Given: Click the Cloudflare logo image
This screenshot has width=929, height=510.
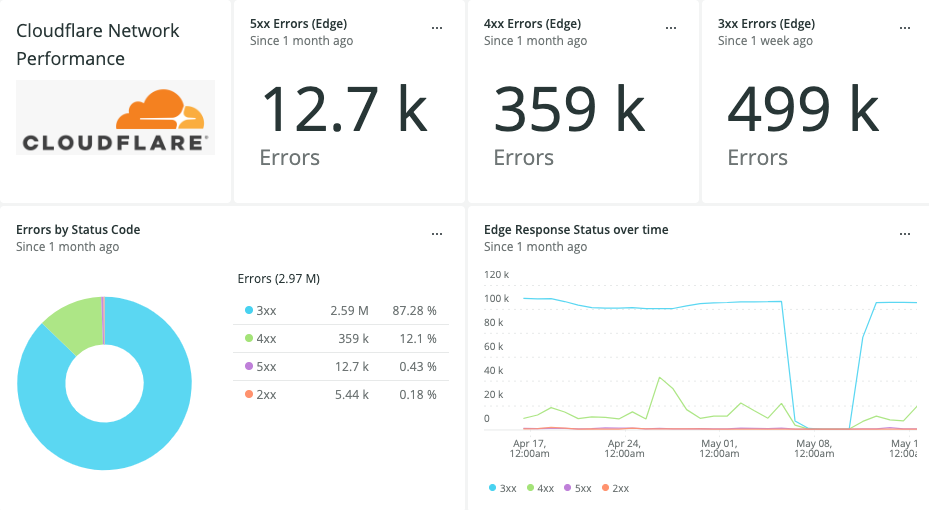Looking at the screenshot, I should click(x=115, y=117).
